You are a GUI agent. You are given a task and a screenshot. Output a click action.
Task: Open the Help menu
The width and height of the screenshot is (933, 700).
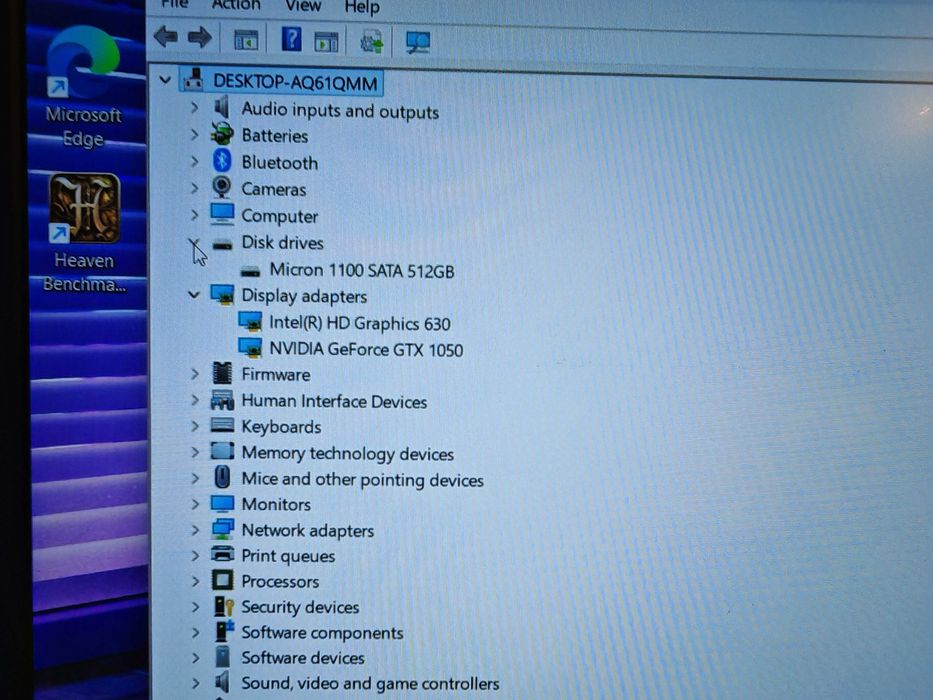coord(362,8)
